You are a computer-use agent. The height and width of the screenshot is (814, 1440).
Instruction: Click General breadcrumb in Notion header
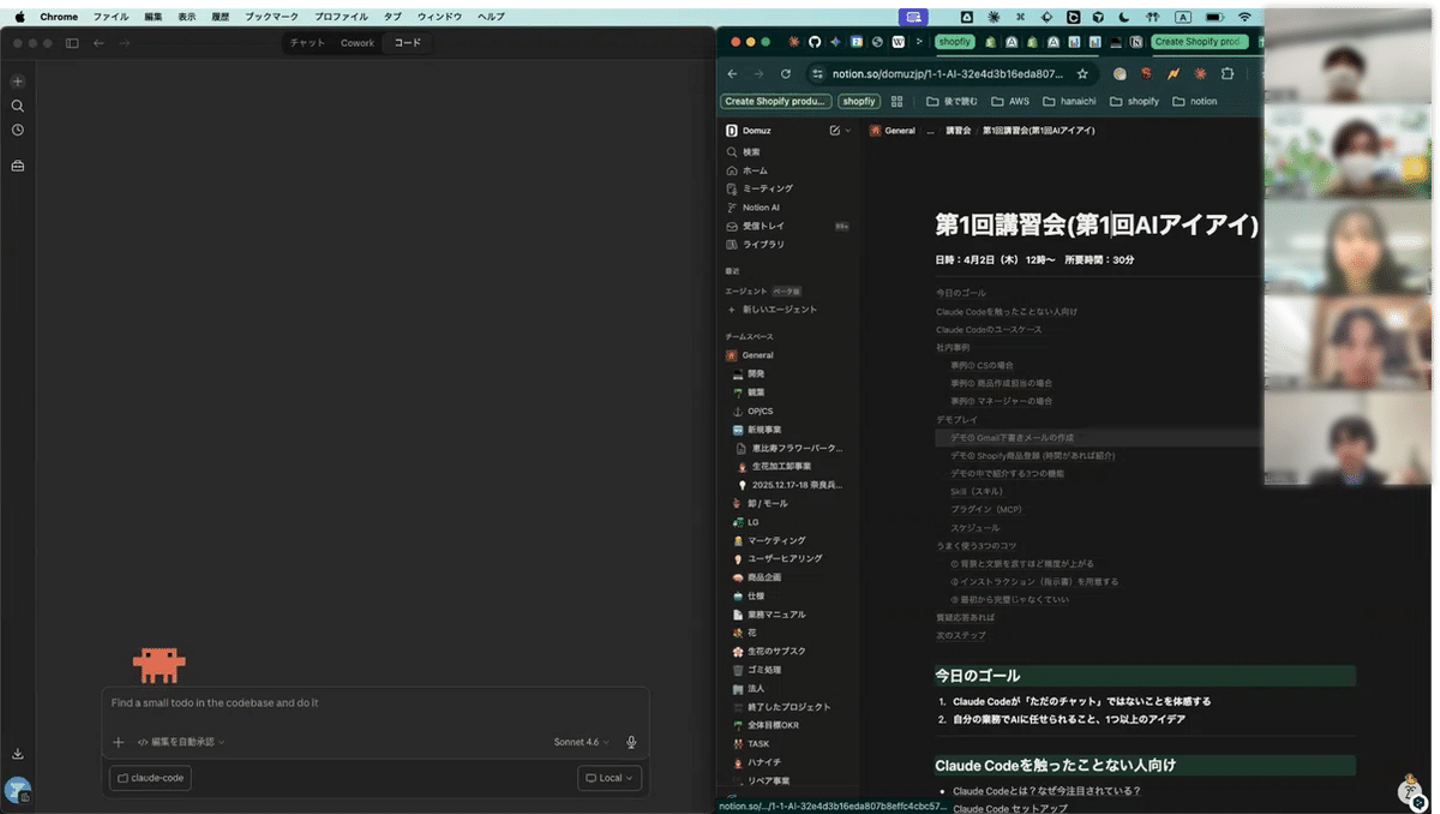click(899, 131)
